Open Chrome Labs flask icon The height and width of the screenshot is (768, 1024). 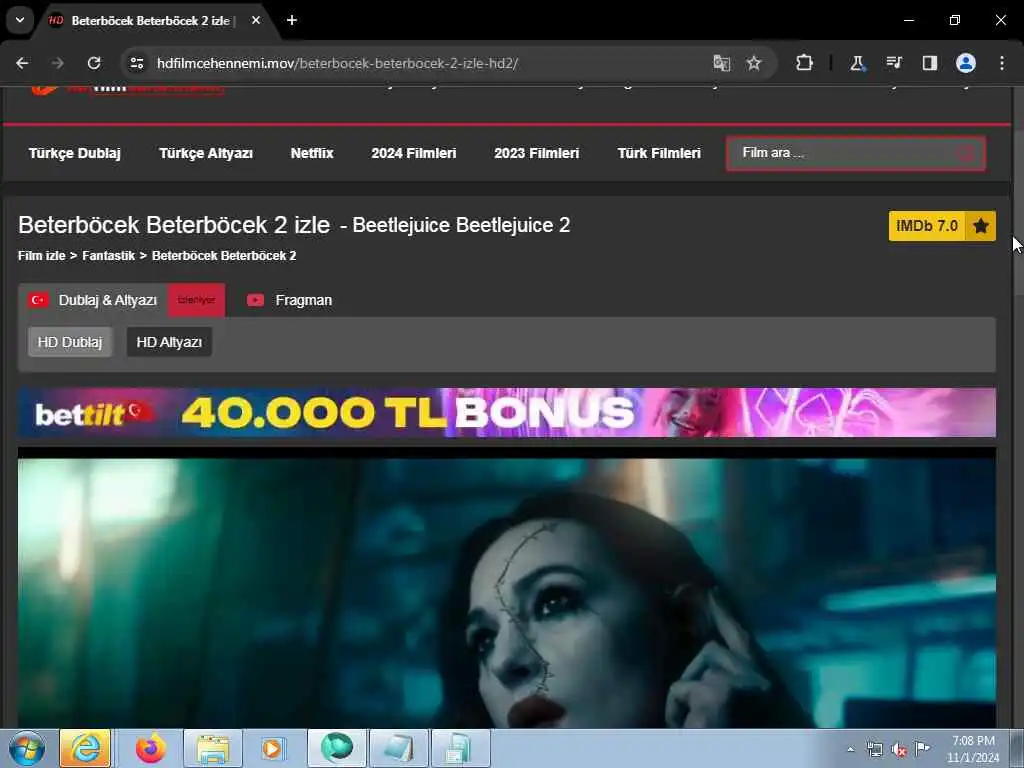click(857, 63)
